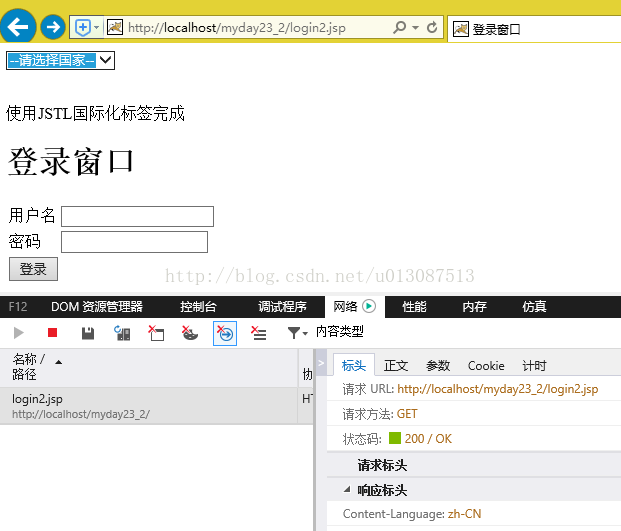Click the GET request method value
Screen dimensions: 621x531
(x=407, y=414)
